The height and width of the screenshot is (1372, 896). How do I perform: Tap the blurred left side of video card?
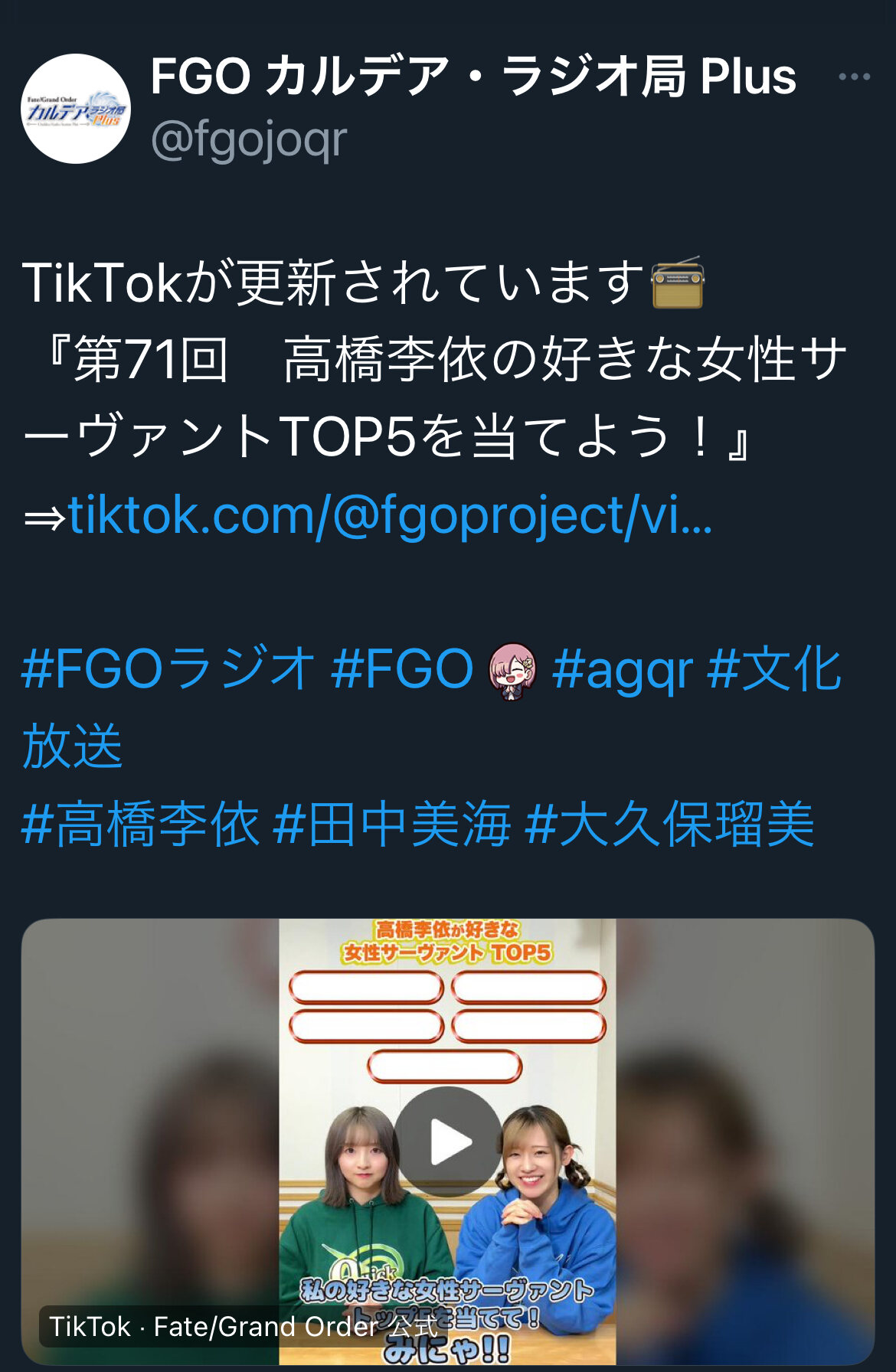click(150, 1141)
